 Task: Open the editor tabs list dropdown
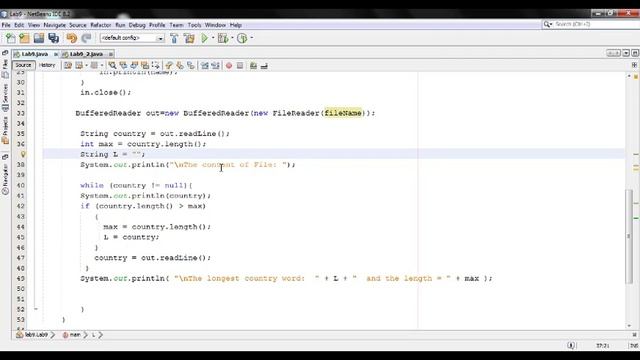coord(626,53)
